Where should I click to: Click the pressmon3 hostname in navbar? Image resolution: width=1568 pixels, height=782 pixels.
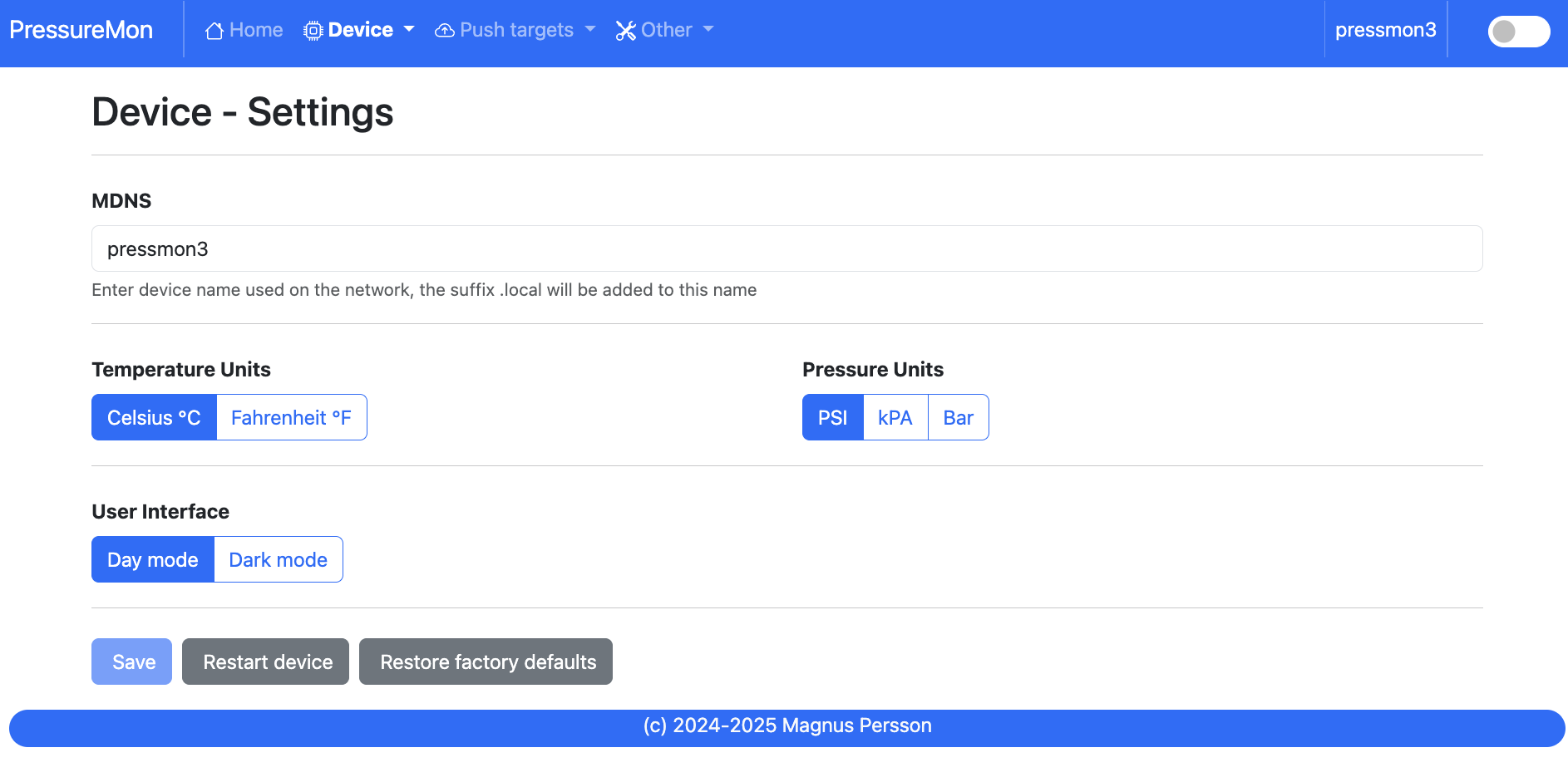point(1386,30)
